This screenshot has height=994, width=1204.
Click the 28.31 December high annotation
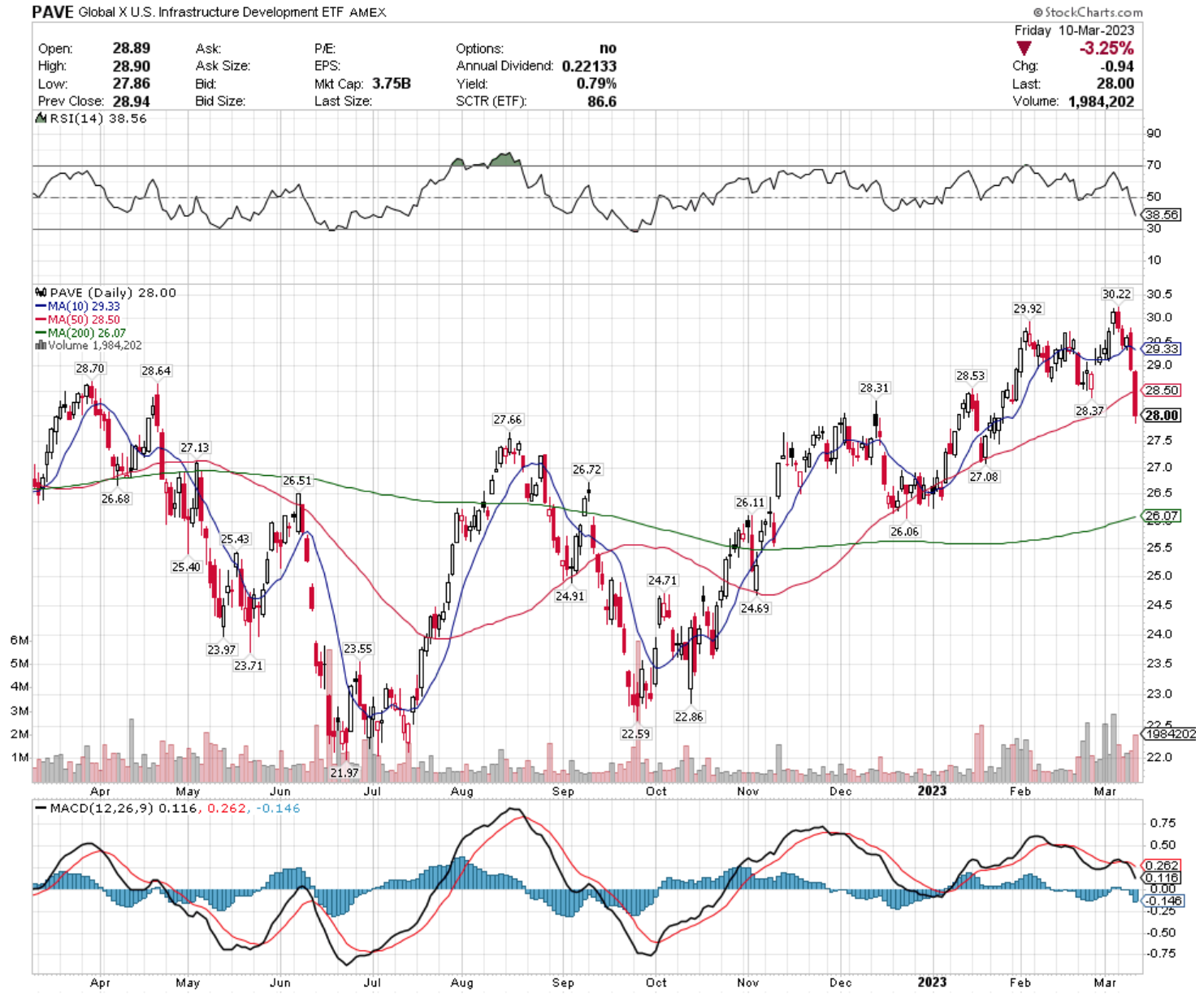(x=874, y=388)
